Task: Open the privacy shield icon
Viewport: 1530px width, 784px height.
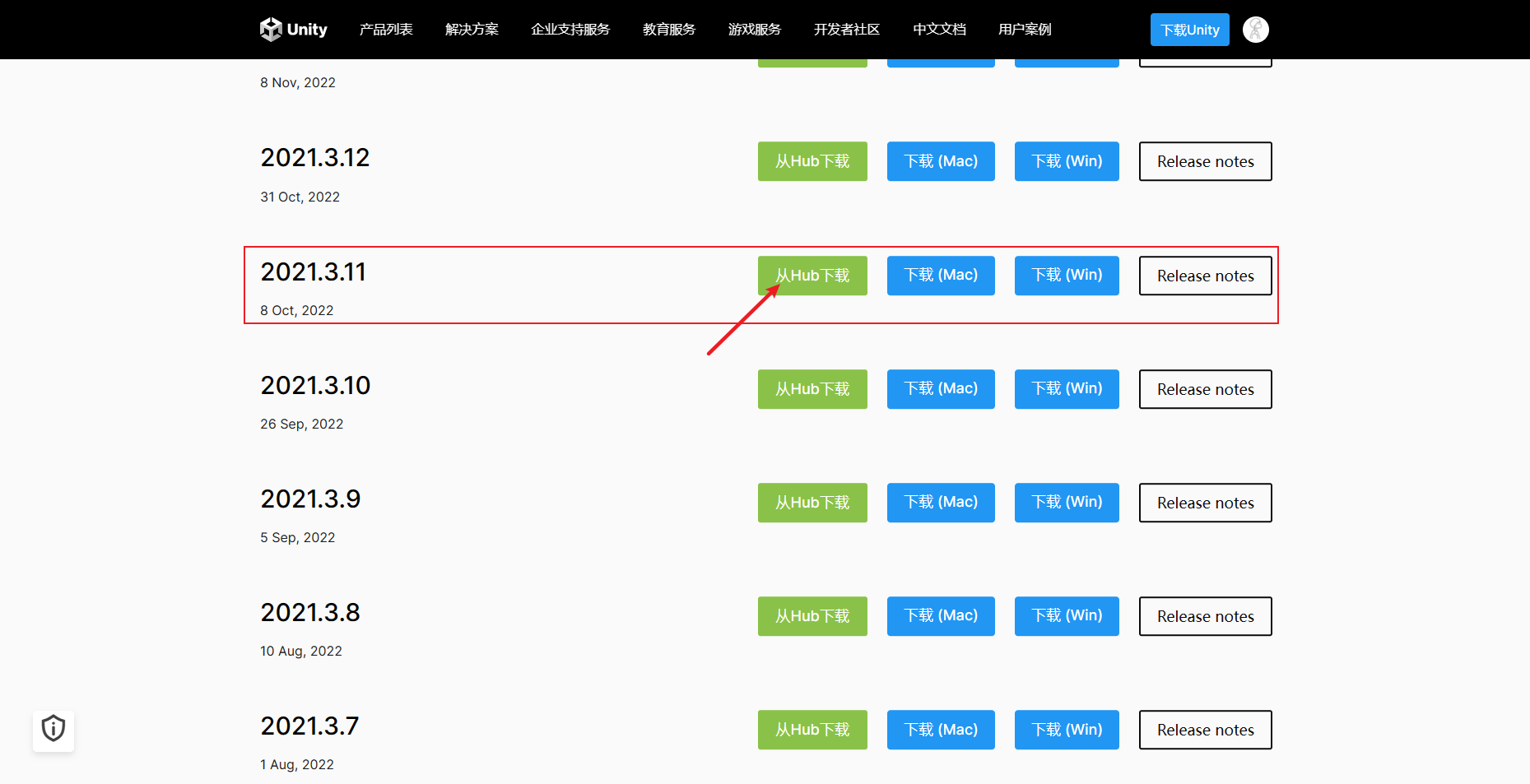Action: click(53, 729)
